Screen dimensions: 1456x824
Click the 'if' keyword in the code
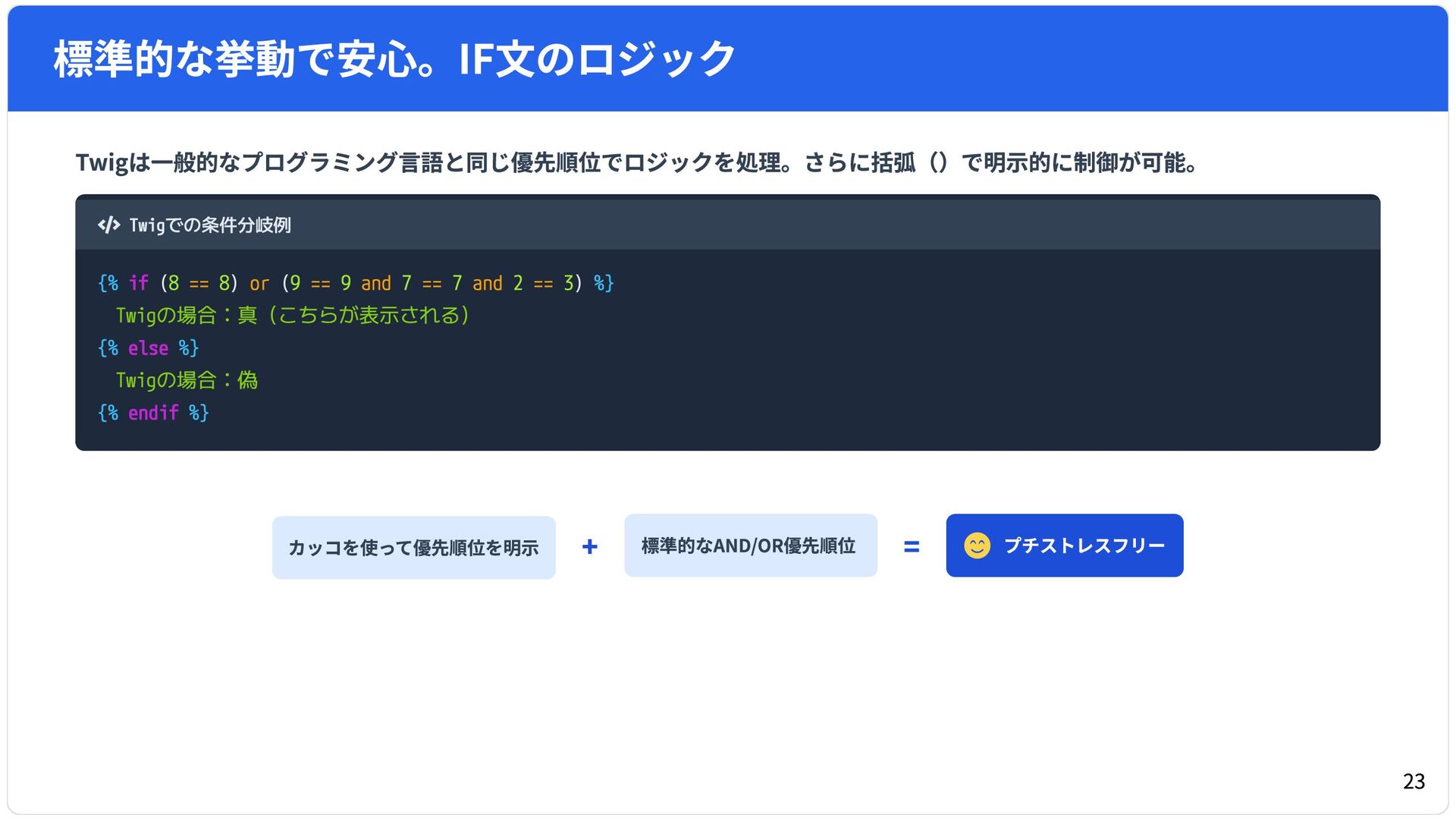139,283
